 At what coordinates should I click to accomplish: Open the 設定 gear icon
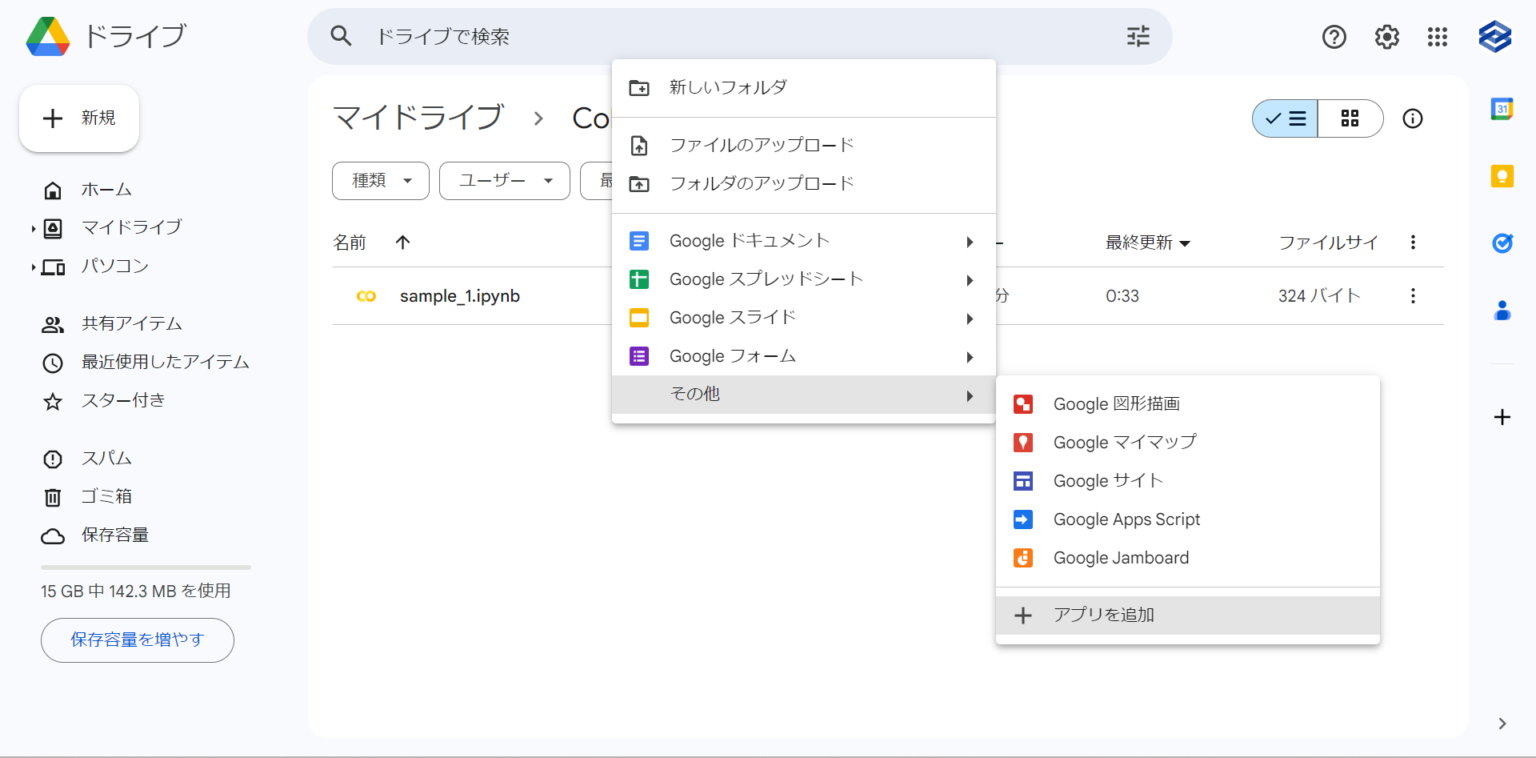[1386, 36]
